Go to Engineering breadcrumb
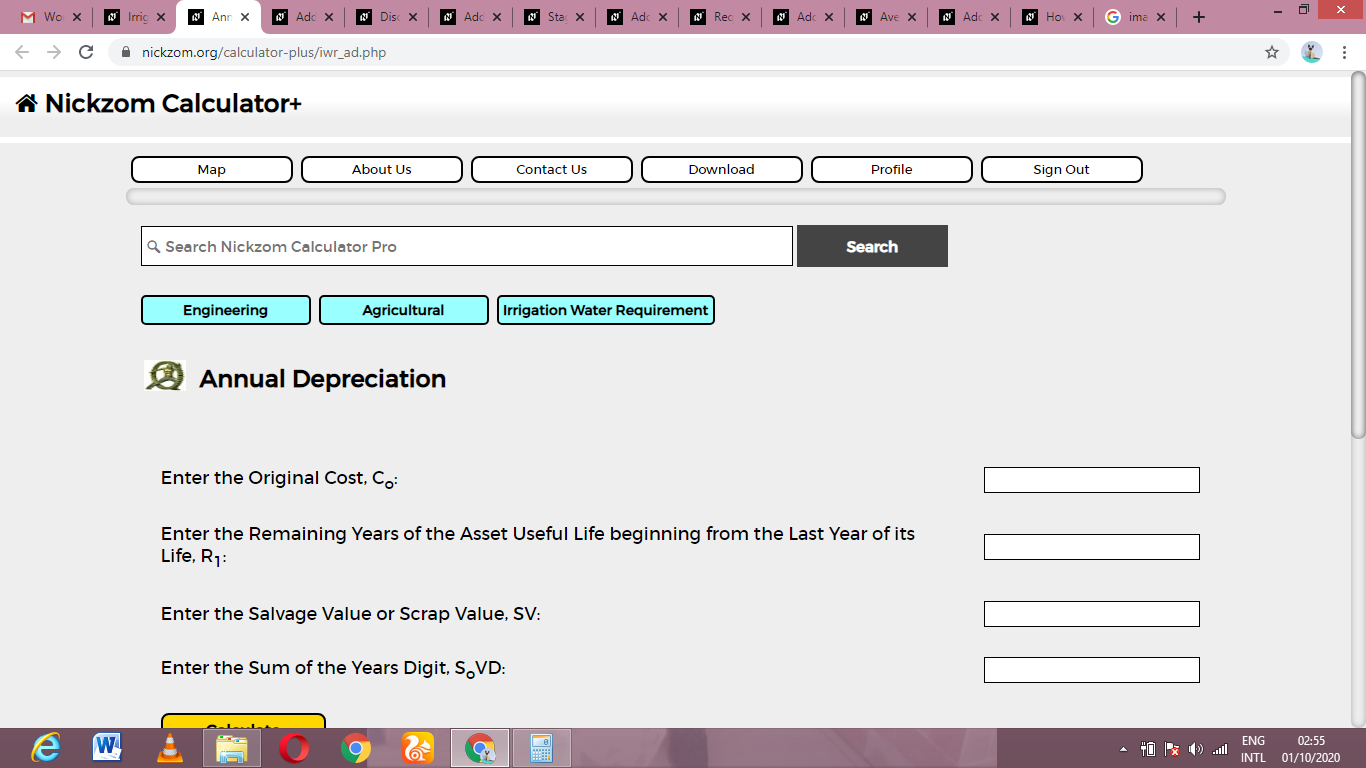The height and width of the screenshot is (768, 1366). (226, 310)
